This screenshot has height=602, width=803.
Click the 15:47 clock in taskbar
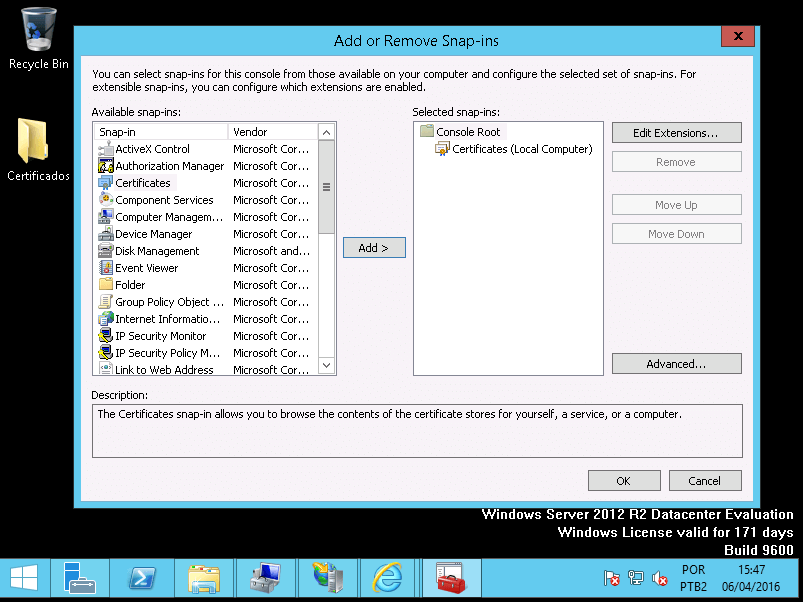[751, 570]
